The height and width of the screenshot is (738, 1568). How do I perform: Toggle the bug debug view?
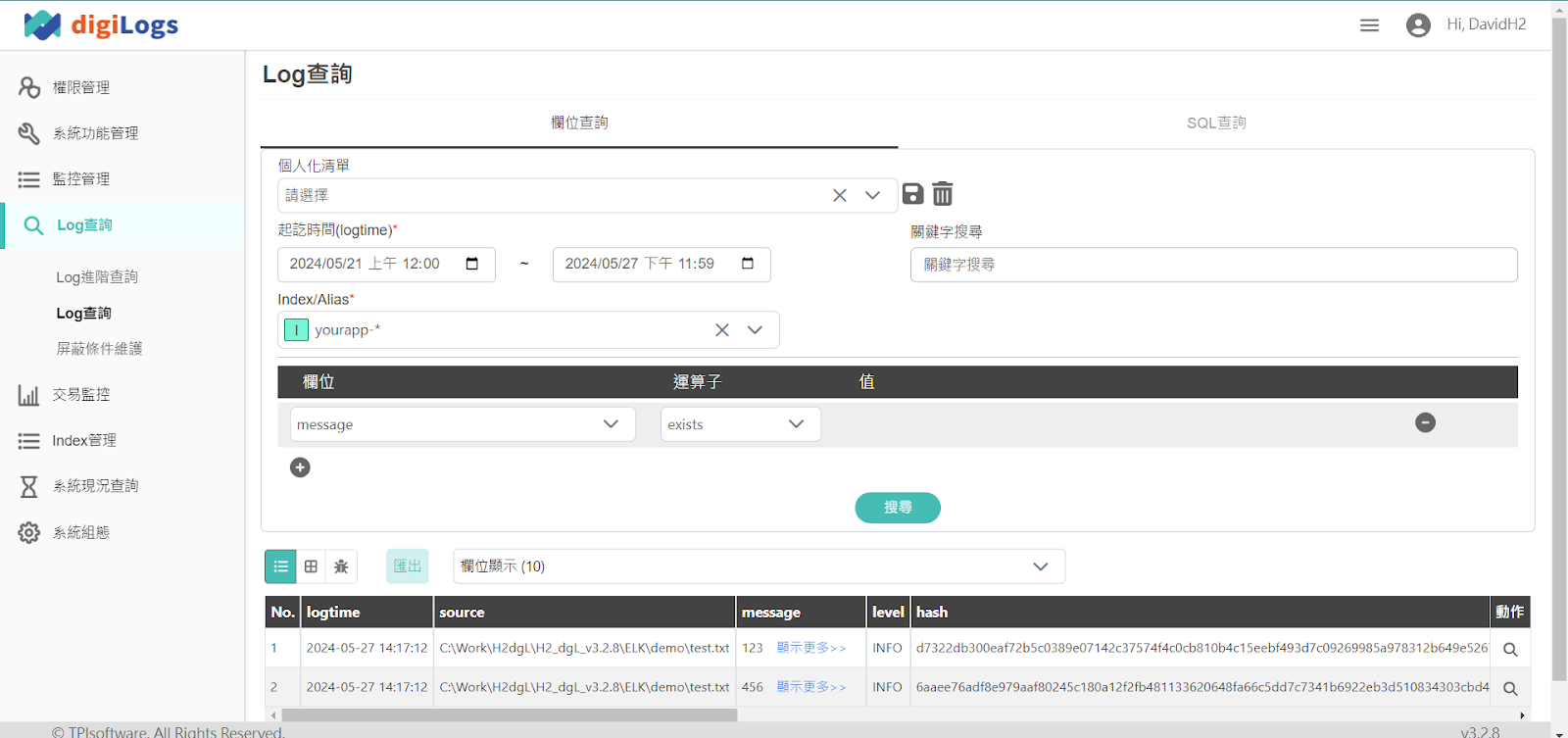tap(341, 566)
